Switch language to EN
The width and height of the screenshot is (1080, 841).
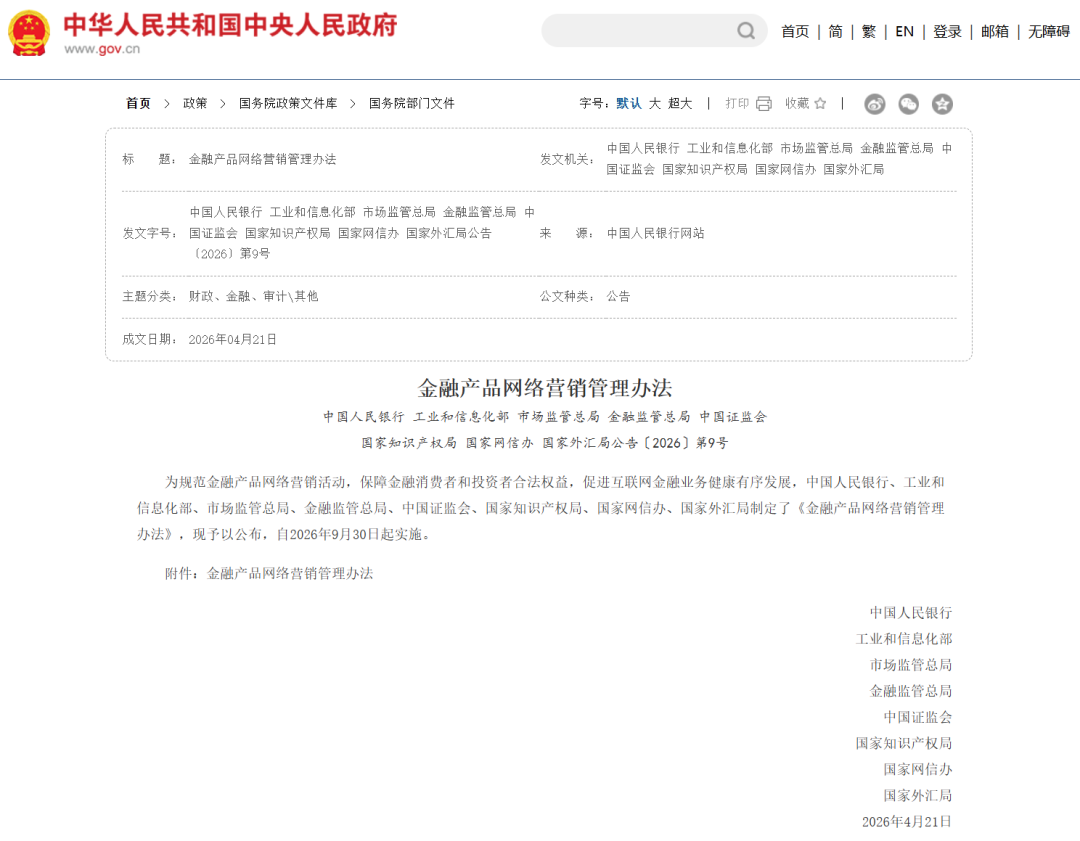click(904, 32)
